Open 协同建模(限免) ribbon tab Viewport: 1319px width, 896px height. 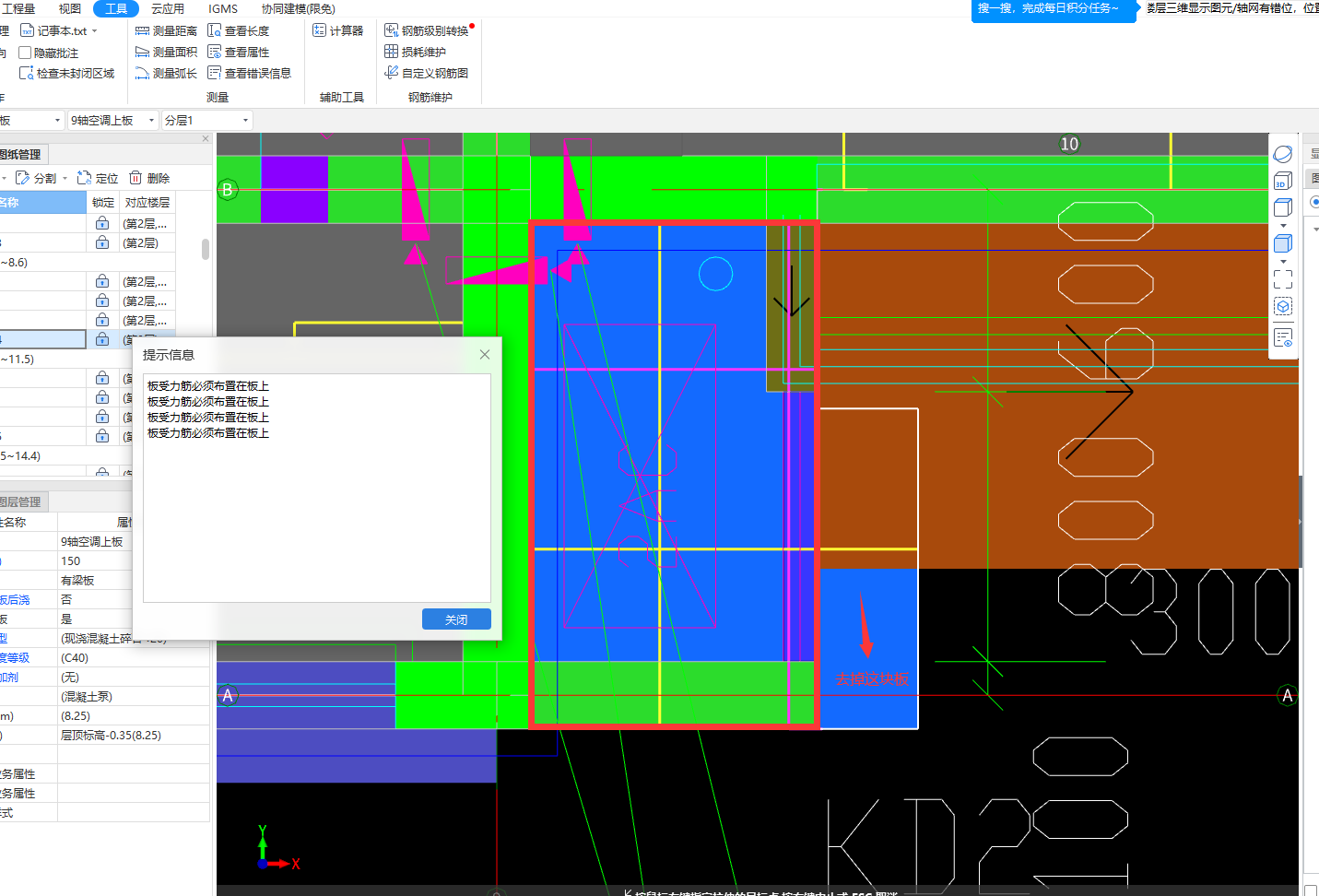pos(299,8)
